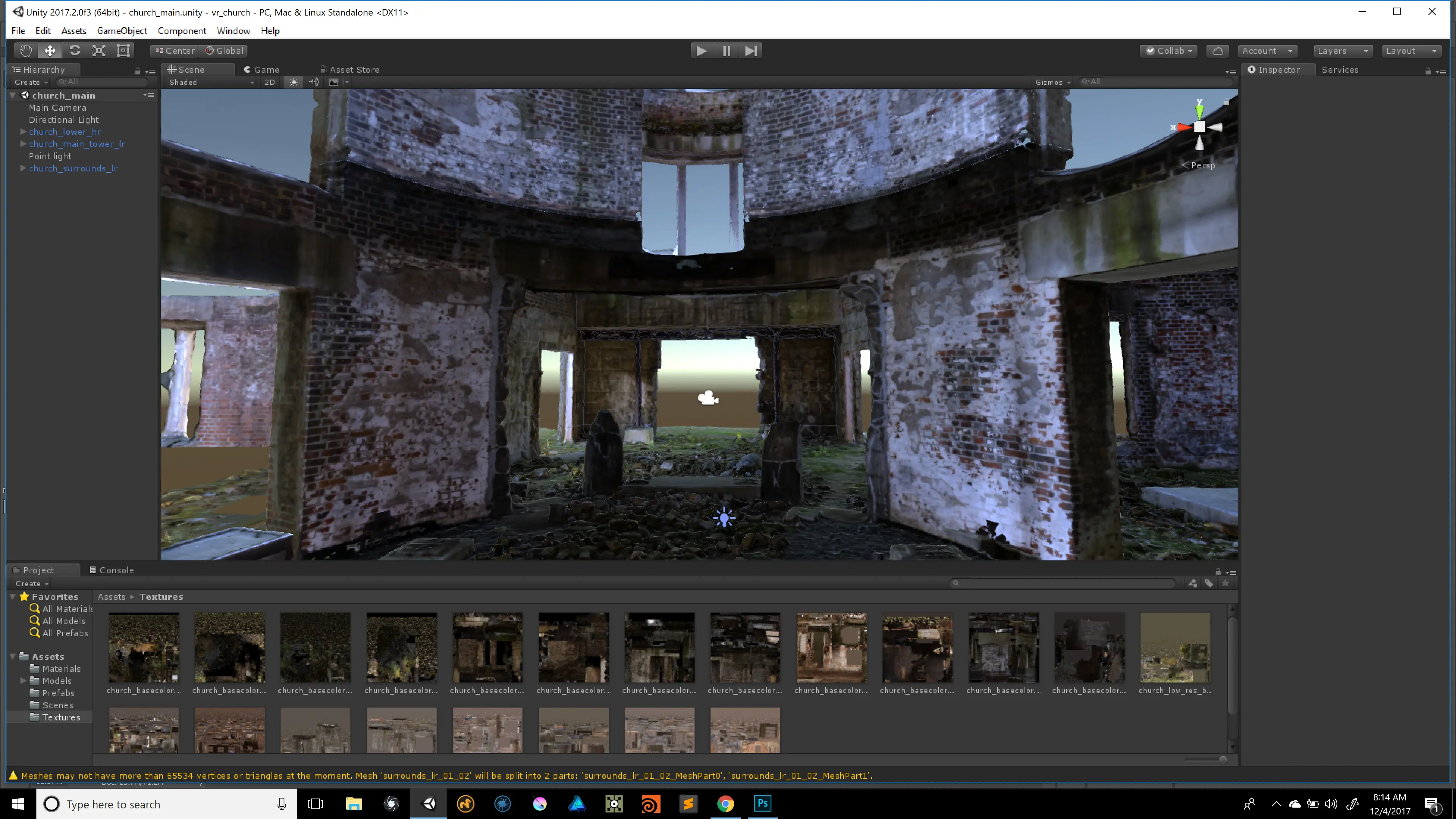Click save search star icon
This screenshot has width=1456, height=819.
(x=1225, y=583)
